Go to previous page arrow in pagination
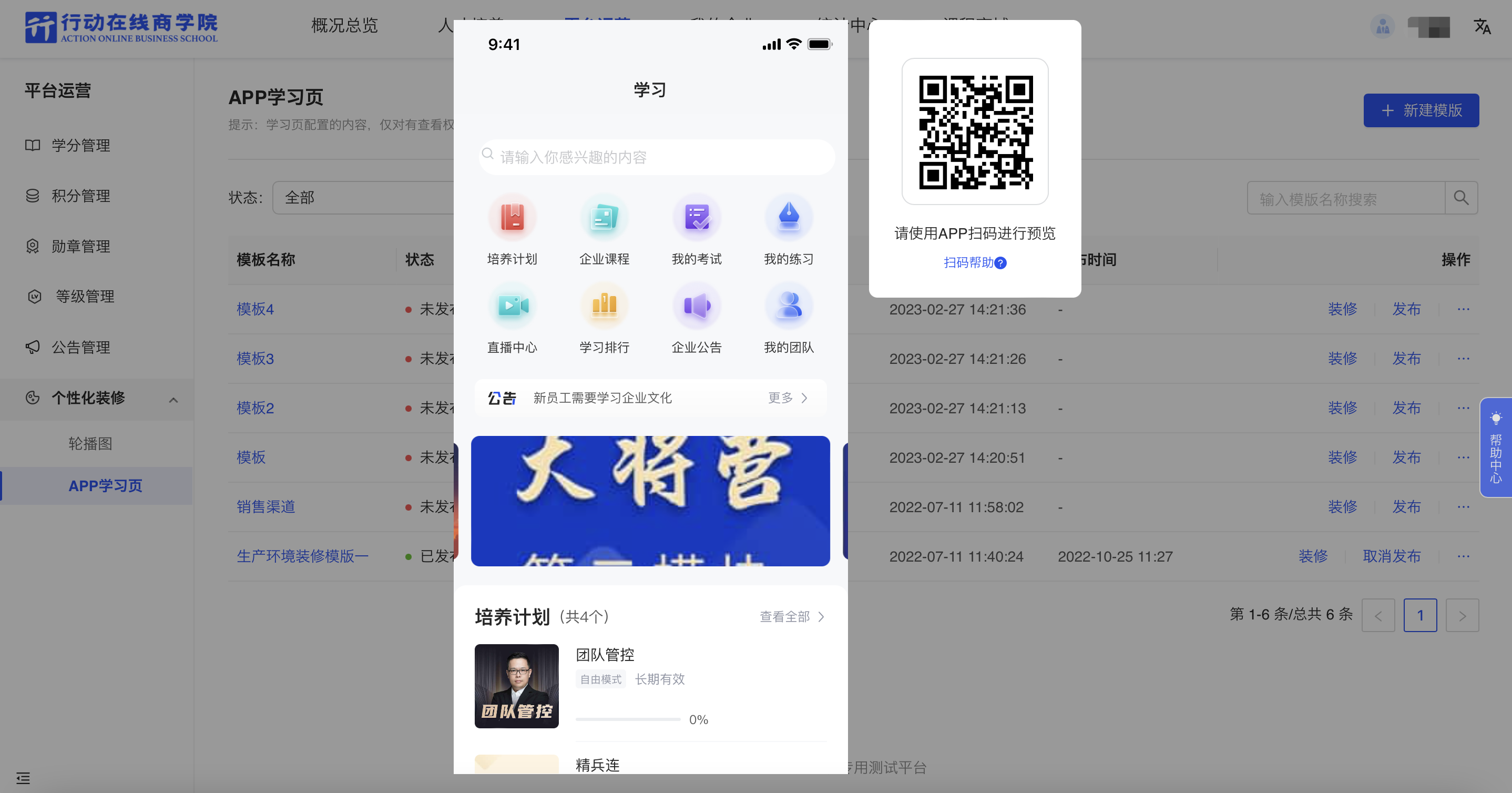This screenshot has height=793, width=1512. [x=1378, y=615]
